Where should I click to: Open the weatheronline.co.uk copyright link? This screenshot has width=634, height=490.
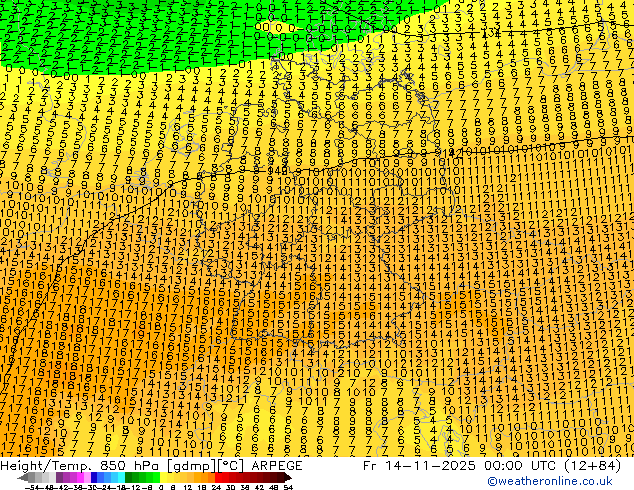point(550,481)
